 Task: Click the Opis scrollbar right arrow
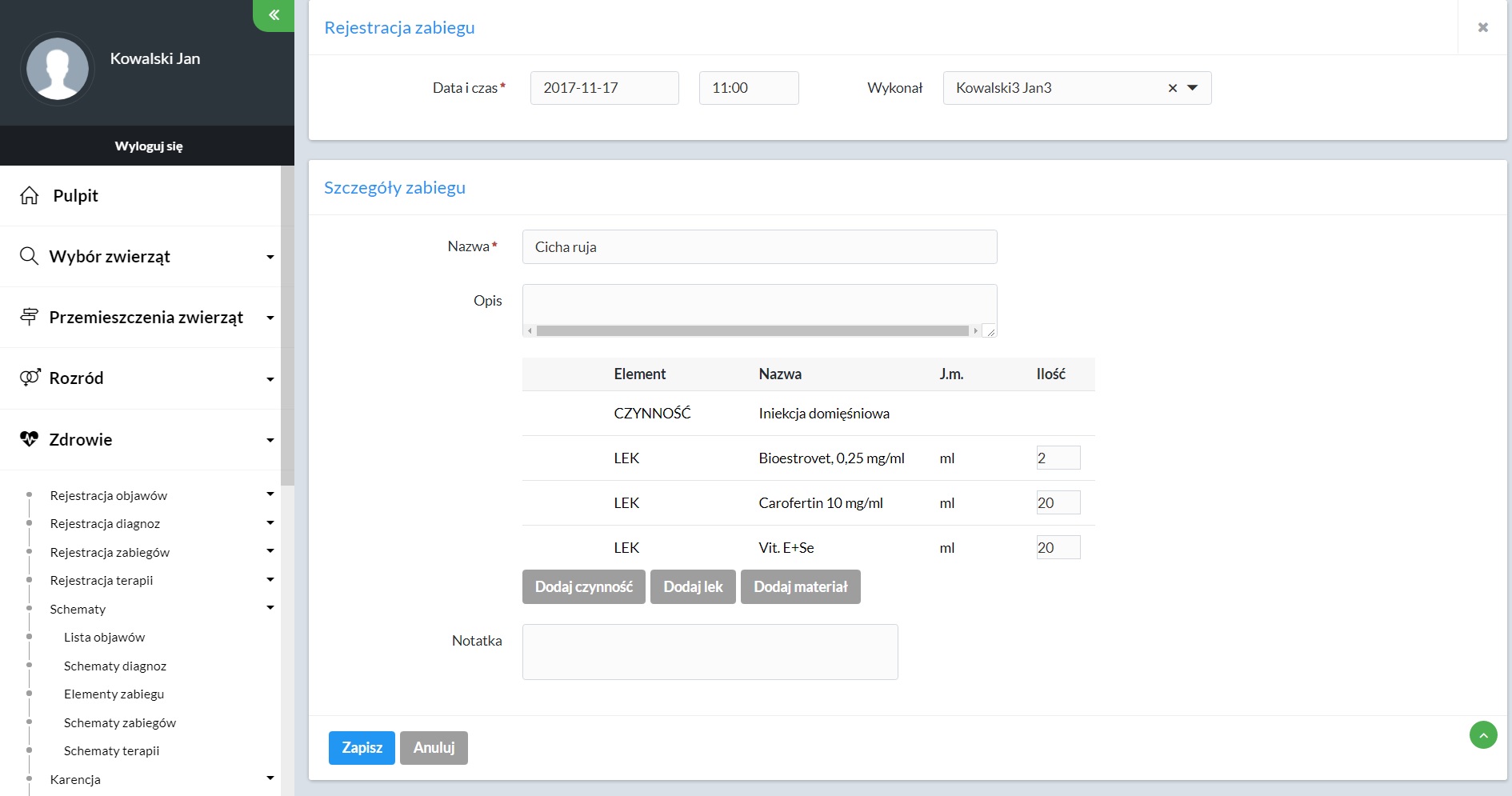(x=975, y=330)
